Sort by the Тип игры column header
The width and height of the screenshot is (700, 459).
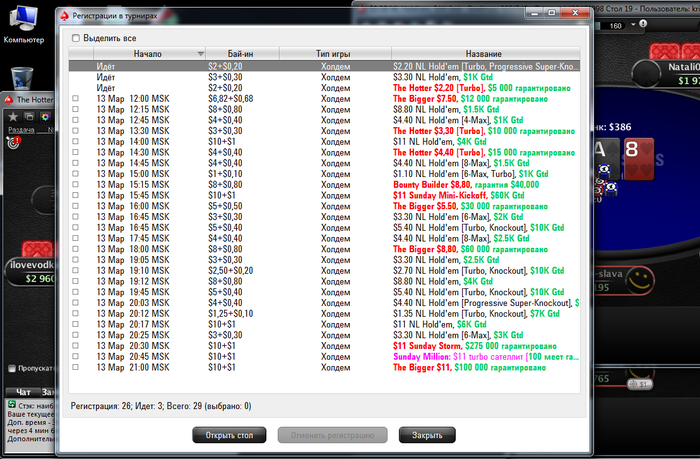tap(333, 54)
